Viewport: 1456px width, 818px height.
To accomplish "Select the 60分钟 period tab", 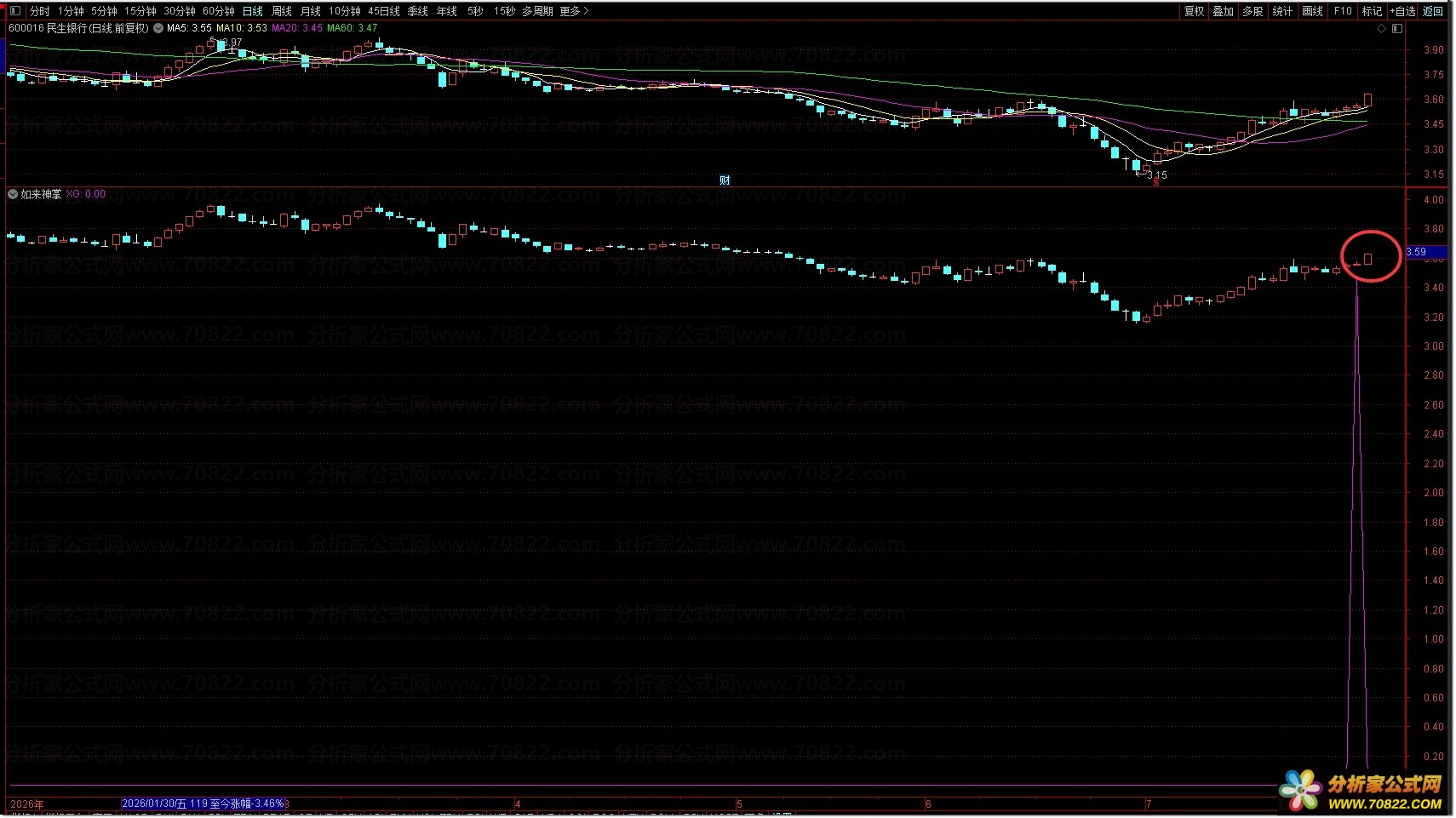I will 219,11.
